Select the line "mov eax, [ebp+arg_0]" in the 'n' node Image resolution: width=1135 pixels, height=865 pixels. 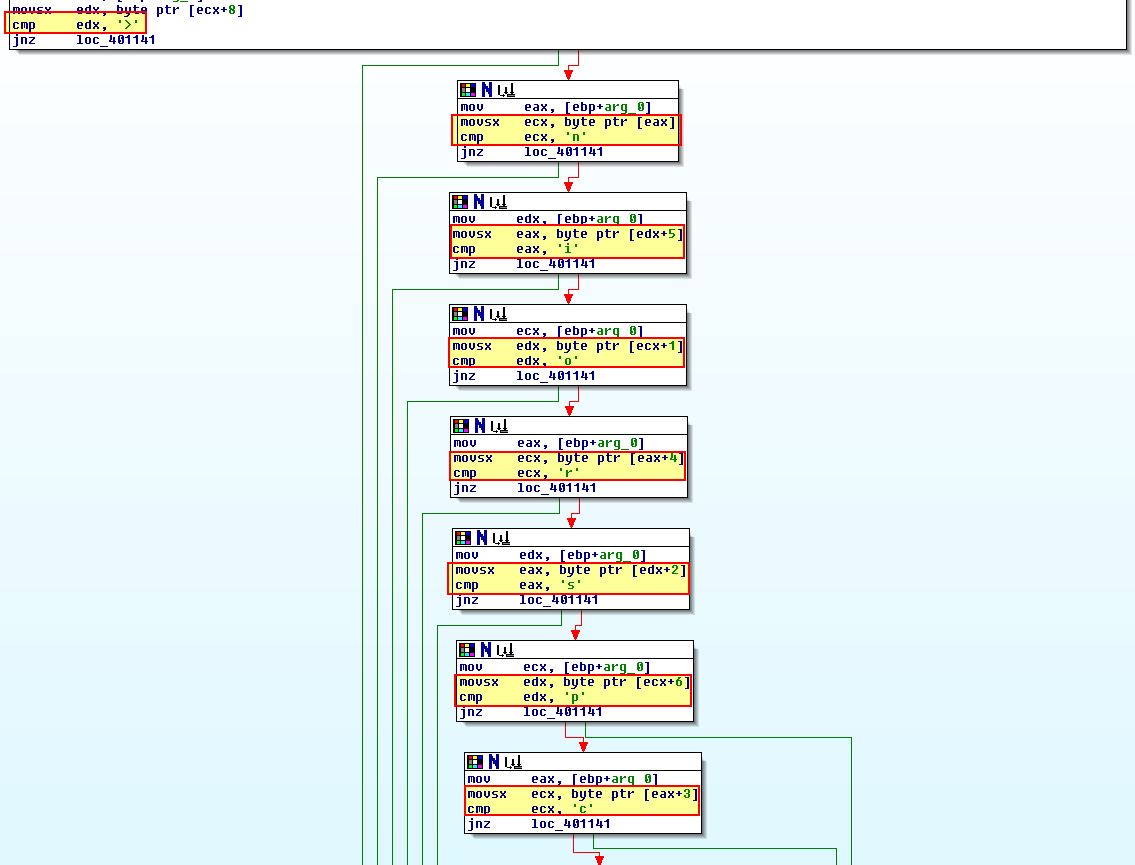(x=556, y=107)
